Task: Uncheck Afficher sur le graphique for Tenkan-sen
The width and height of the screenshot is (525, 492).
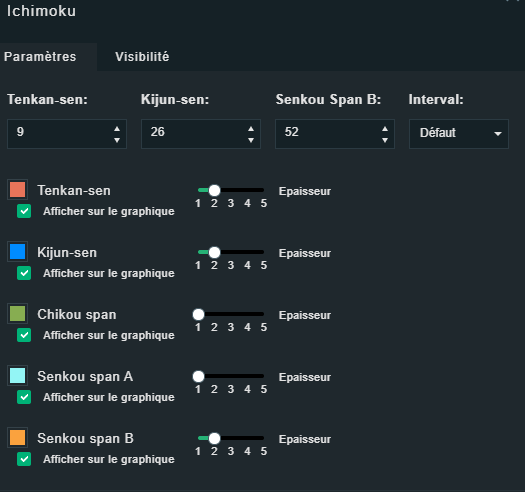Action: click(24, 211)
